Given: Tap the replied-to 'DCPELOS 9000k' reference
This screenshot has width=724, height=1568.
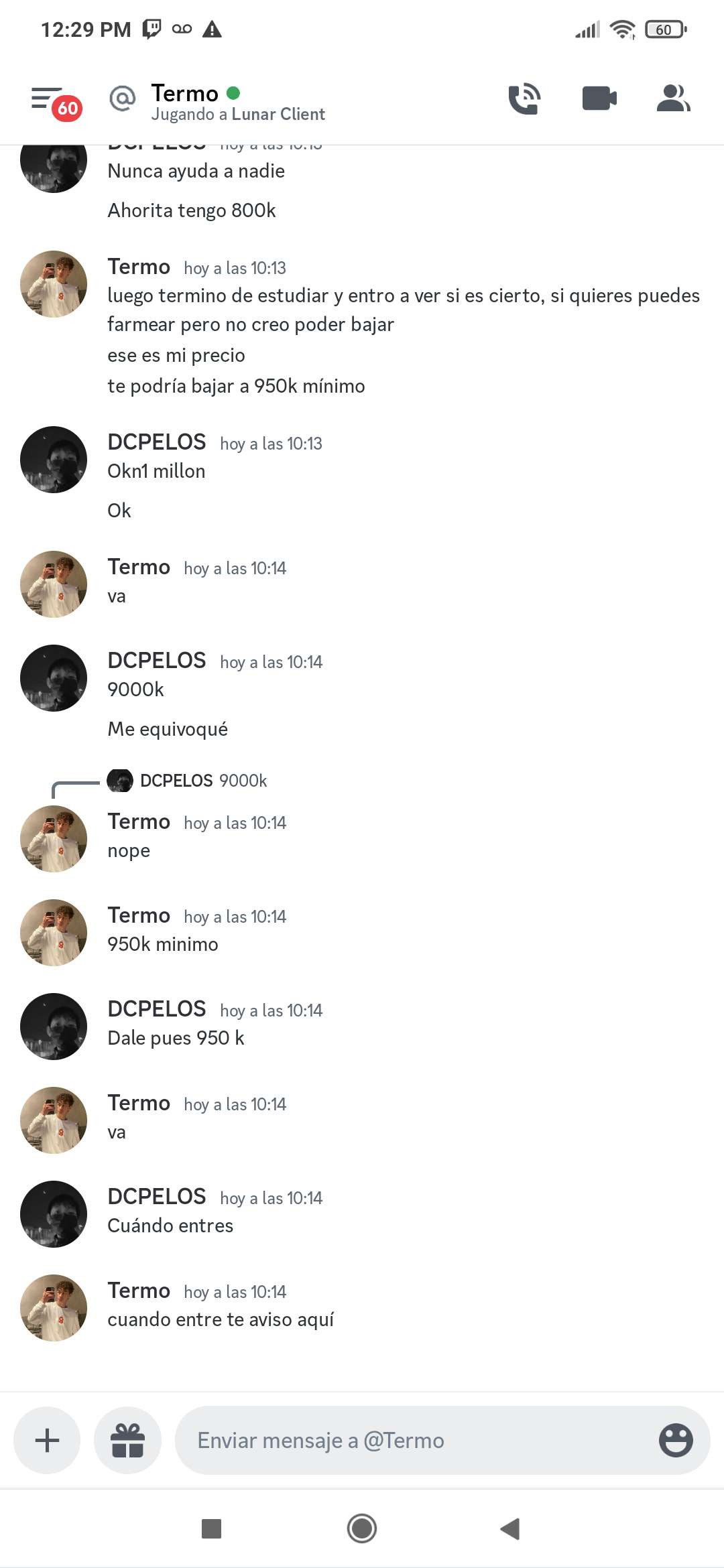Looking at the screenshot, I should 188,781.
